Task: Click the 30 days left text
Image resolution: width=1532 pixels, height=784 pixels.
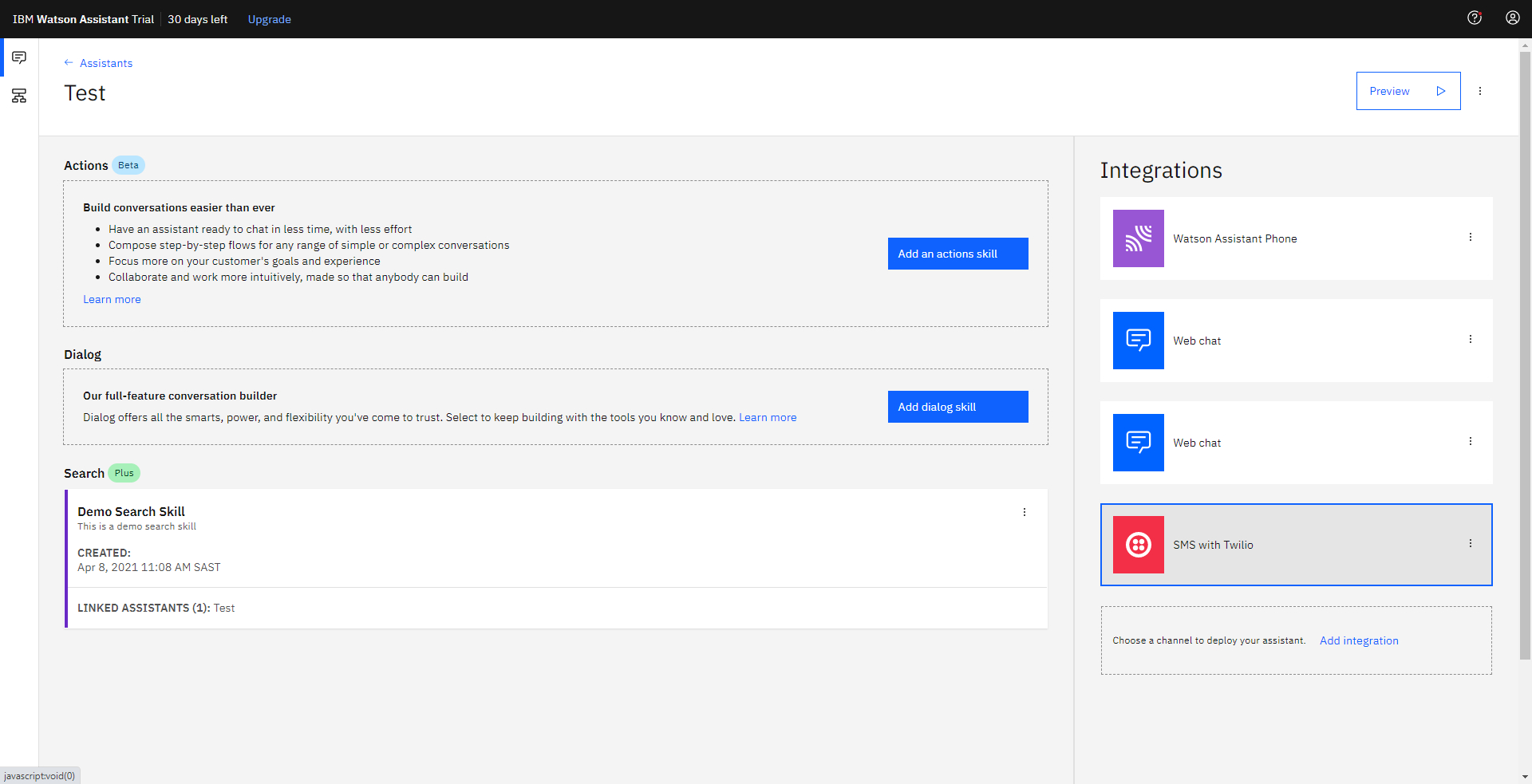Action: click(197, 19)
